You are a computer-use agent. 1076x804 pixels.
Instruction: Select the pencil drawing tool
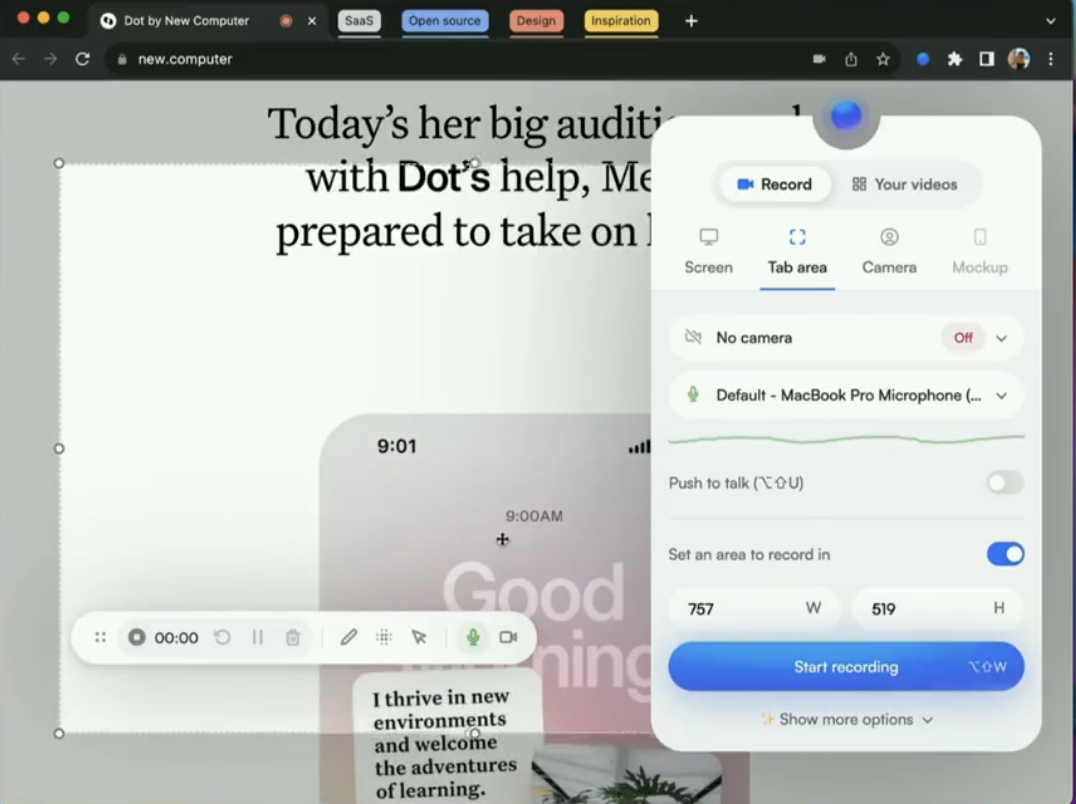pos(349,637)
